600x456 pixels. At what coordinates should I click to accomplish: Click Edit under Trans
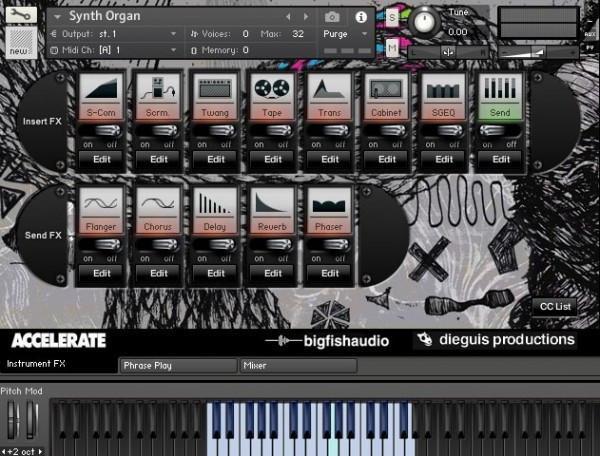tap(329, 160)
